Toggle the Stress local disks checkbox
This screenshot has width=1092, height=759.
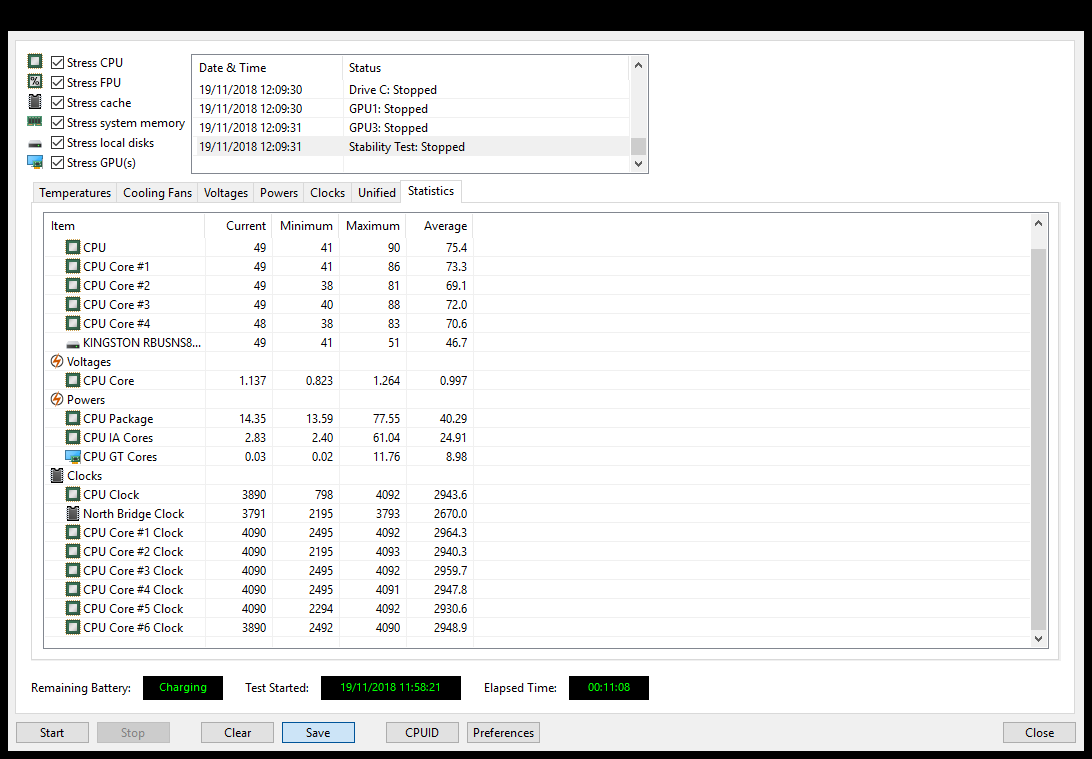coord(58,143)
